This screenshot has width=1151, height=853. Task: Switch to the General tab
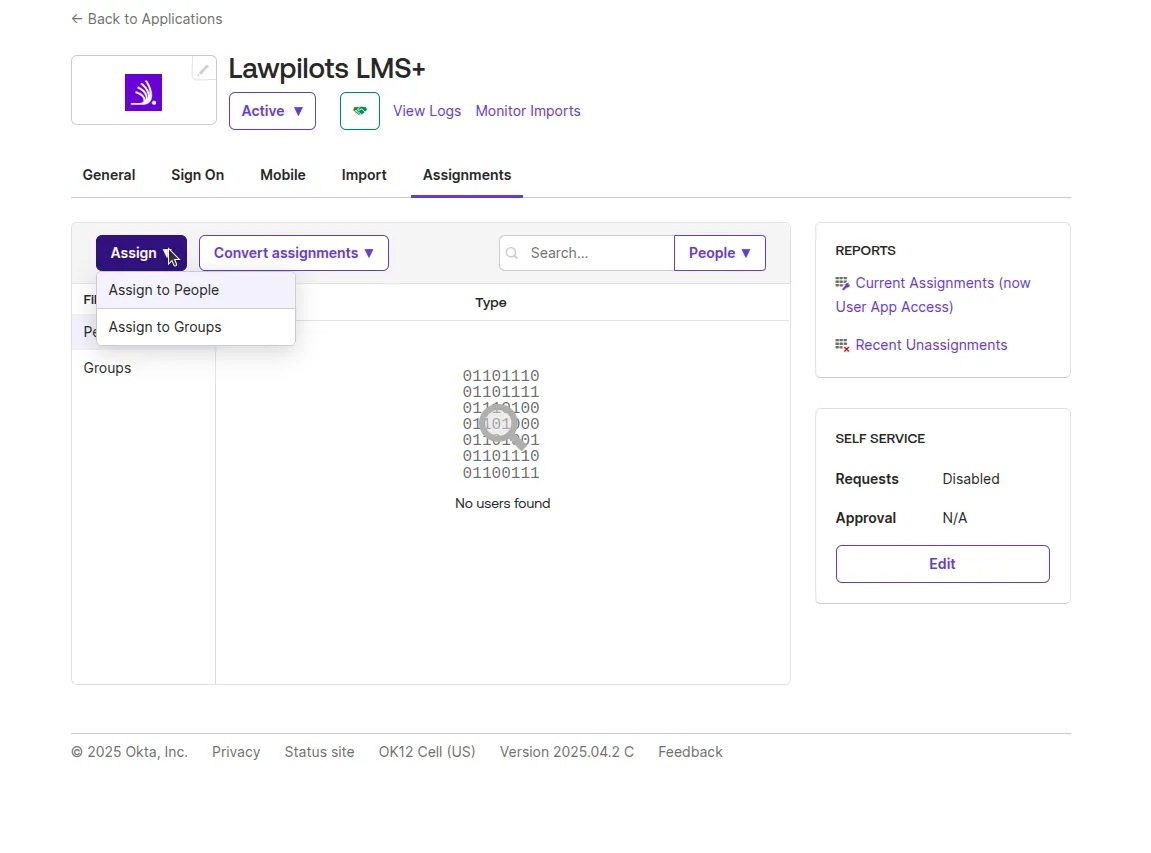tap(109, 175)
